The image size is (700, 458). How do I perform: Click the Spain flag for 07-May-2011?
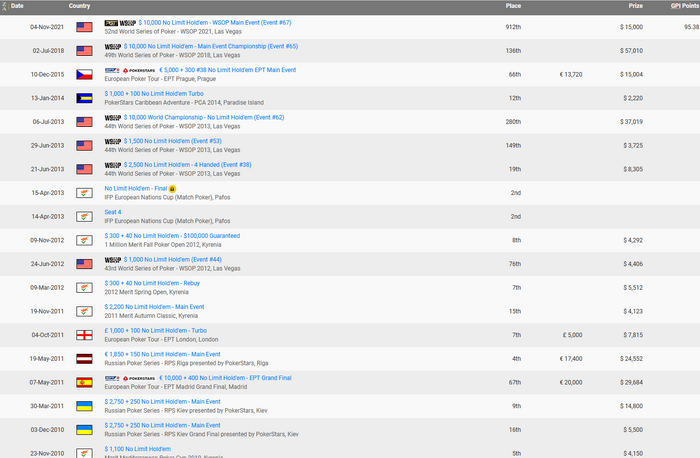click(x=84, y=382)
